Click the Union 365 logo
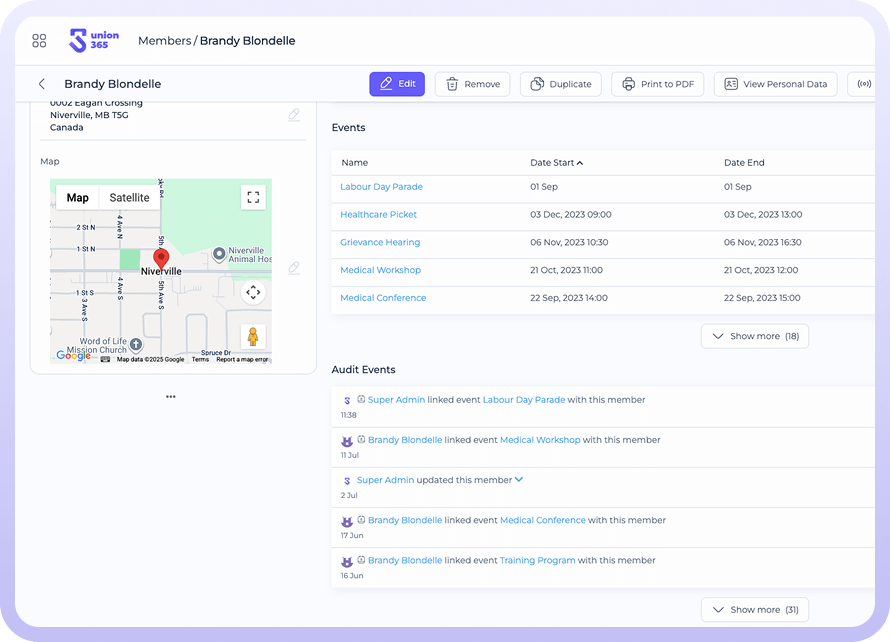The height and width of the screenshot is (642, 890). pyautogui.click(x=93, y=41)
